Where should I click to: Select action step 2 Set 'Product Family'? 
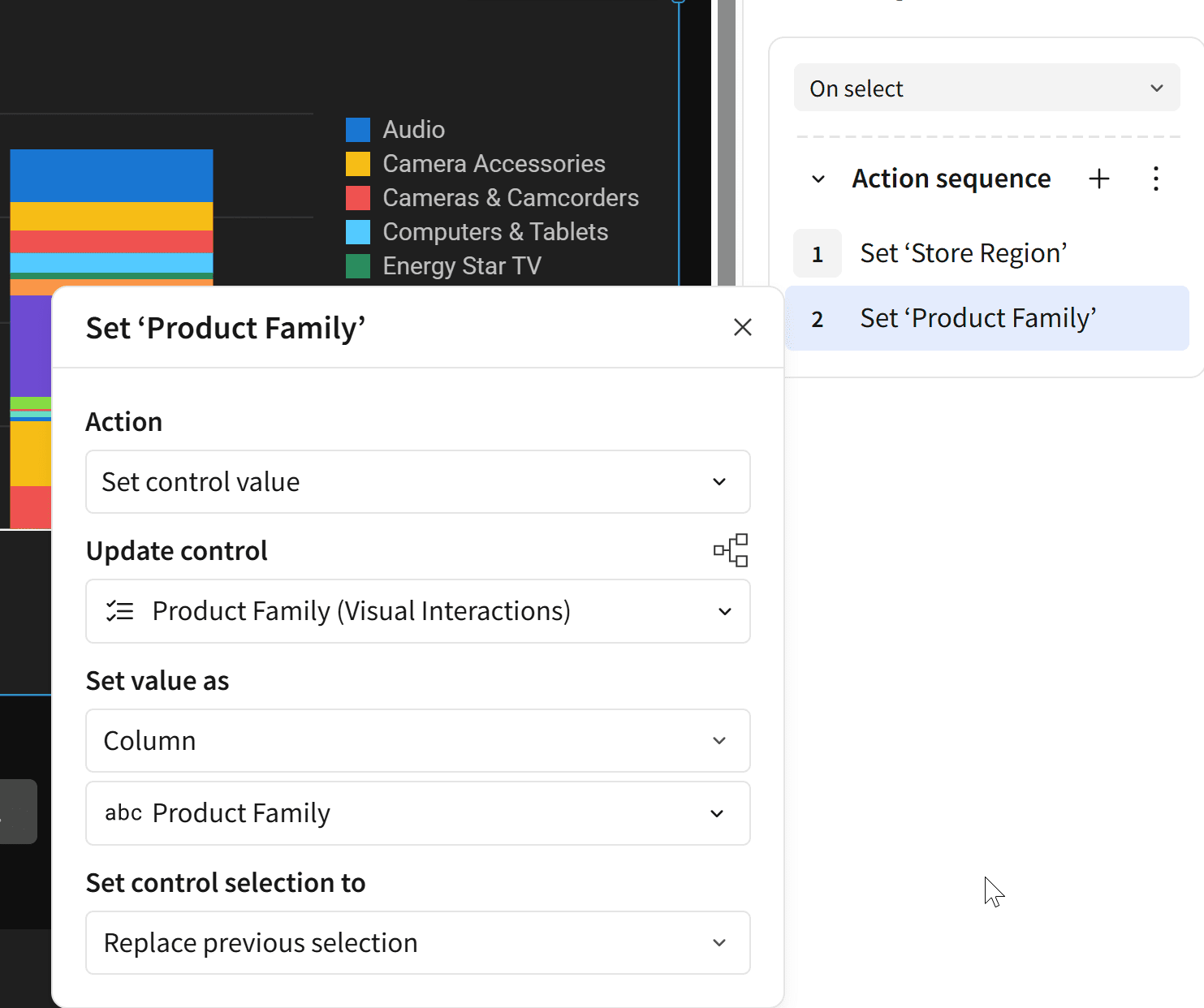(x=977, y=318)
